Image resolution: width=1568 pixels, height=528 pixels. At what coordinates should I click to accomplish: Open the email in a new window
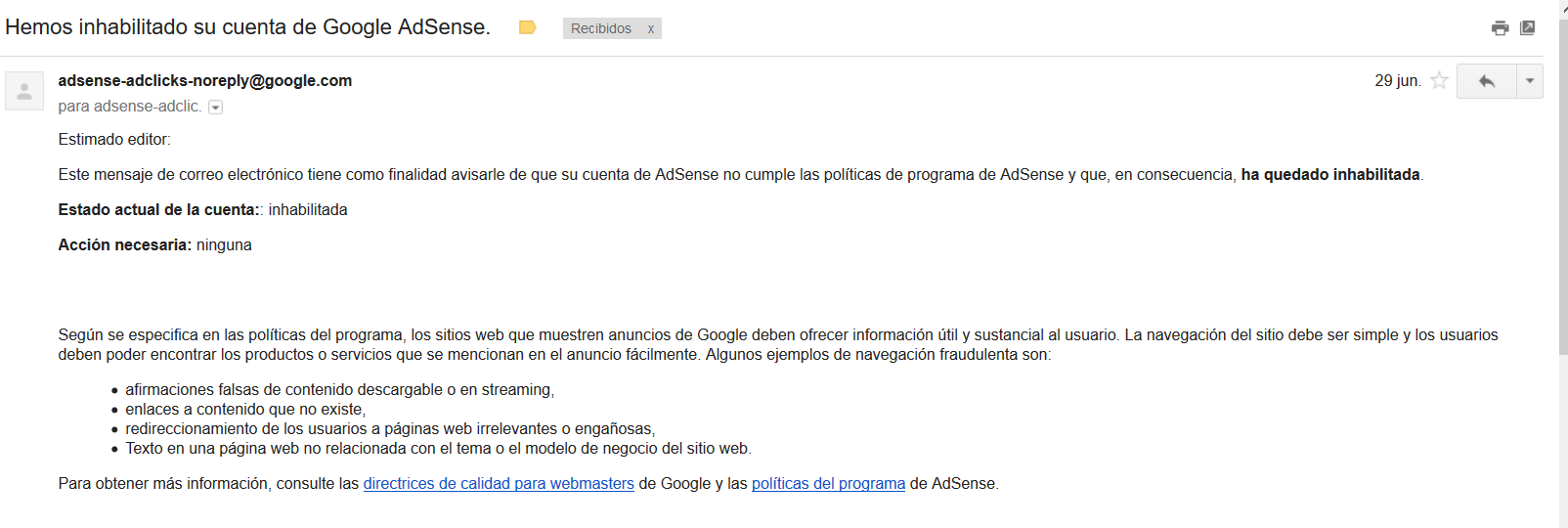coord(1527,27)
